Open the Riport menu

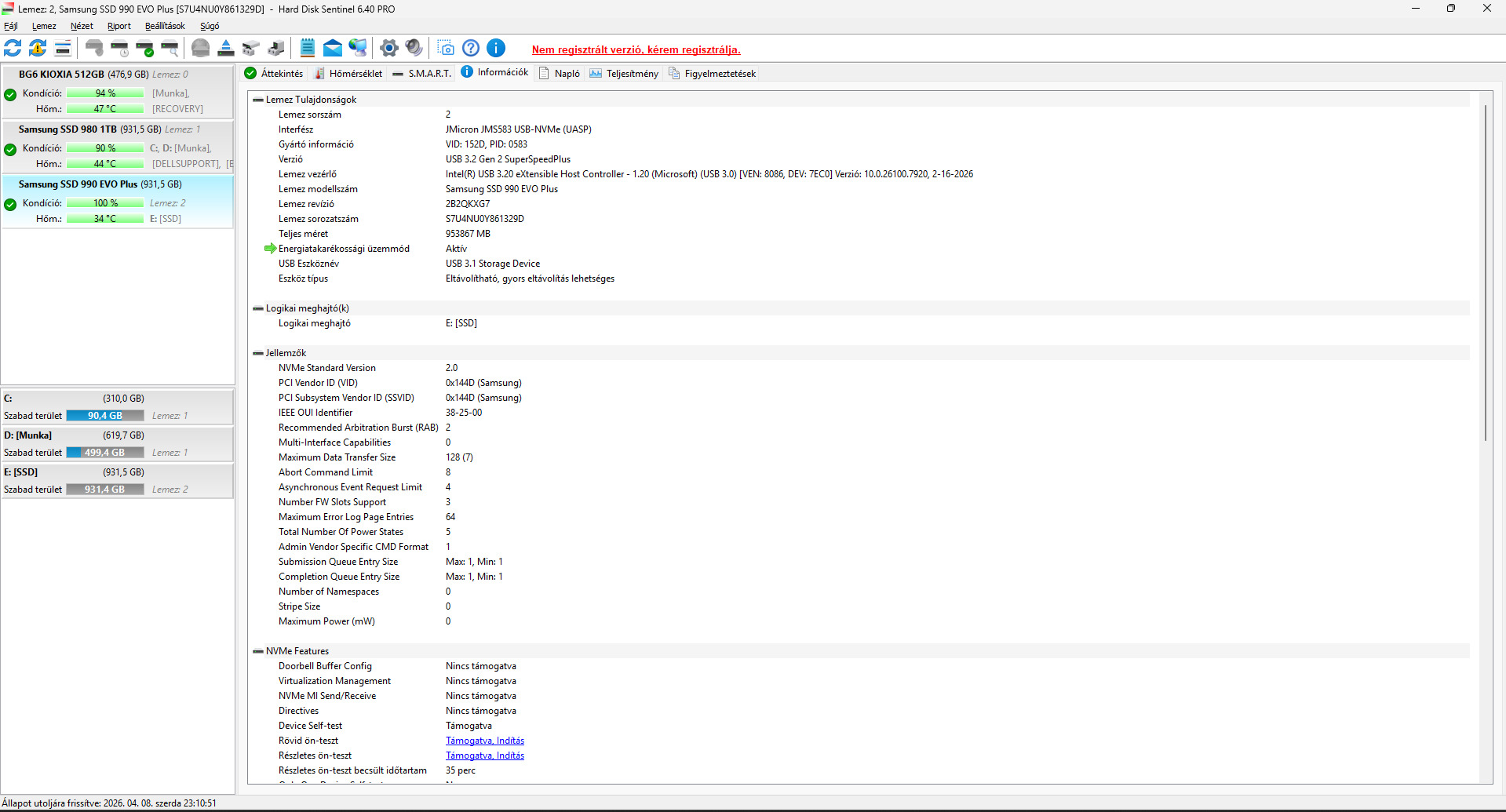(x=119, y=26)
